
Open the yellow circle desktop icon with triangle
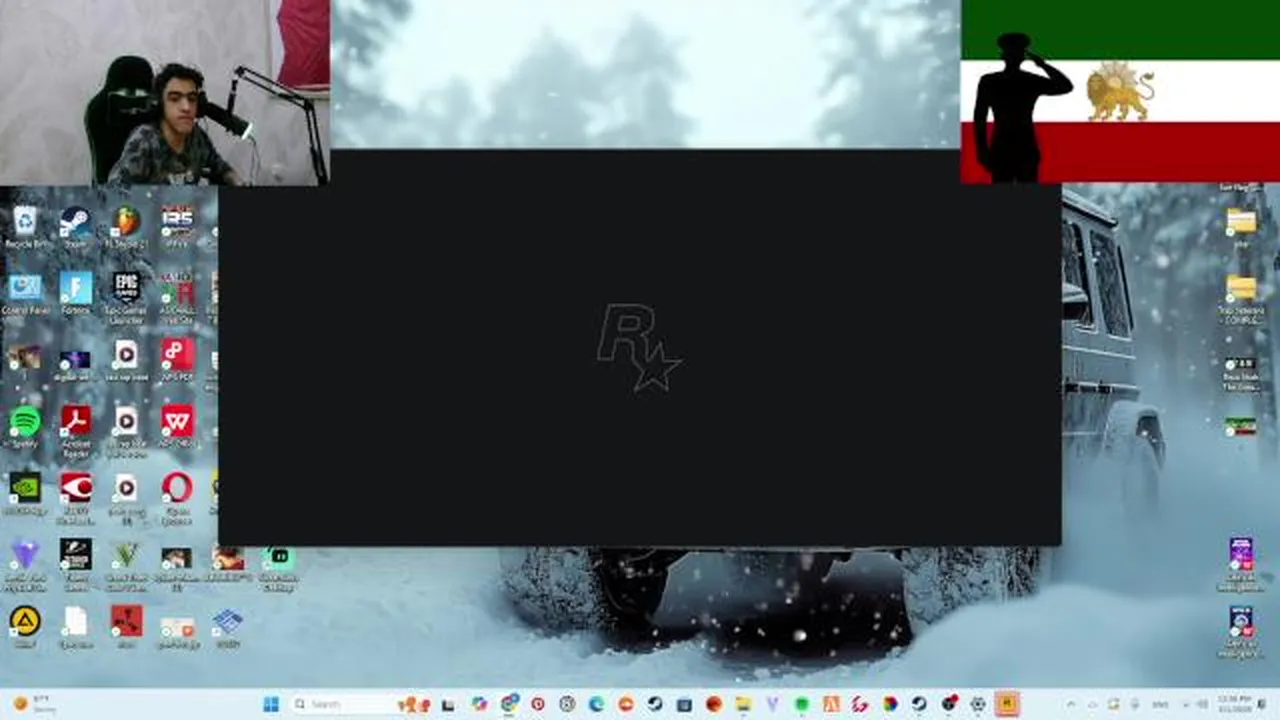(x=25, y=627)
